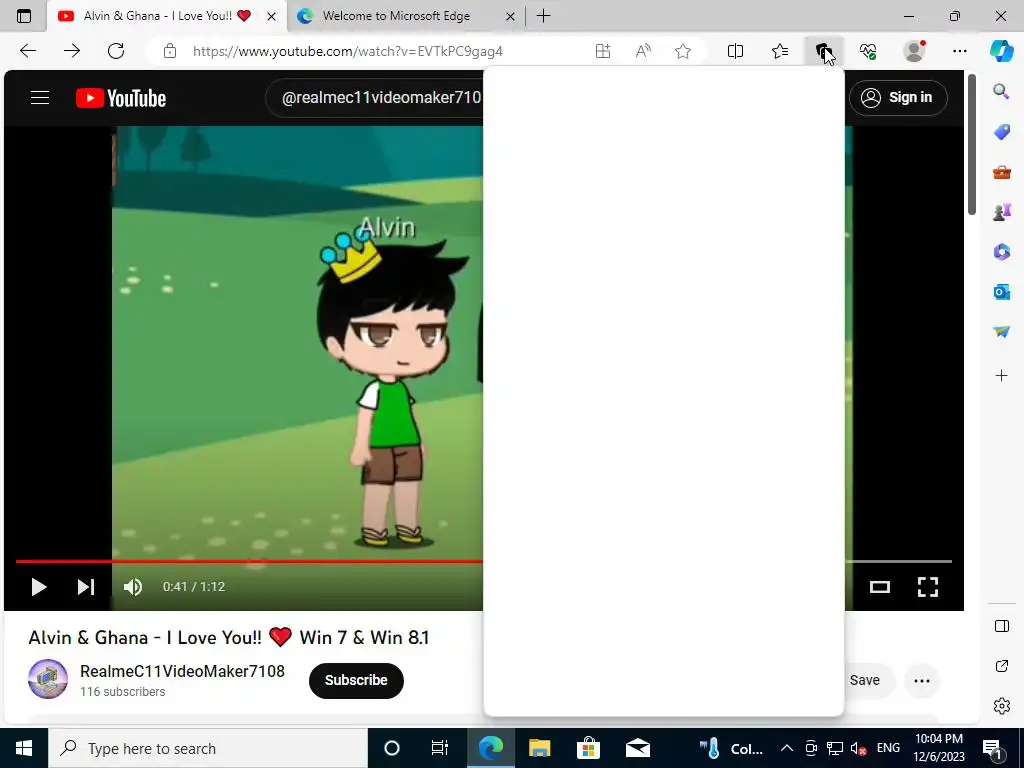
Task: Open Settings and more ellipsis menu
Action: (959, 51)
